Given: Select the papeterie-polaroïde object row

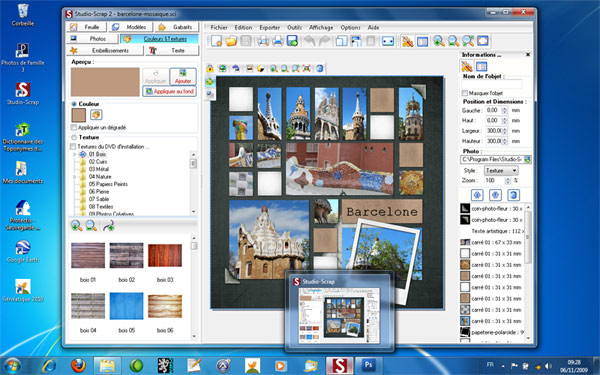Looking at the screenshot, I should tap(492, 332).
